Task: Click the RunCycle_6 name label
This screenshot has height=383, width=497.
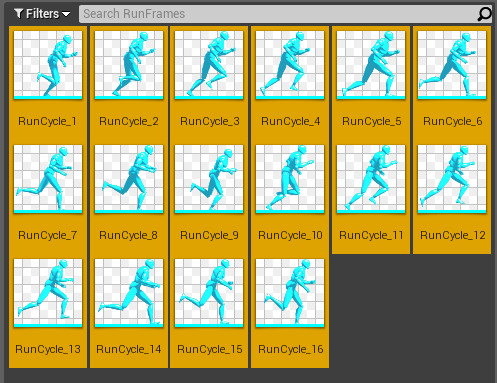Action: click(453, 121)
